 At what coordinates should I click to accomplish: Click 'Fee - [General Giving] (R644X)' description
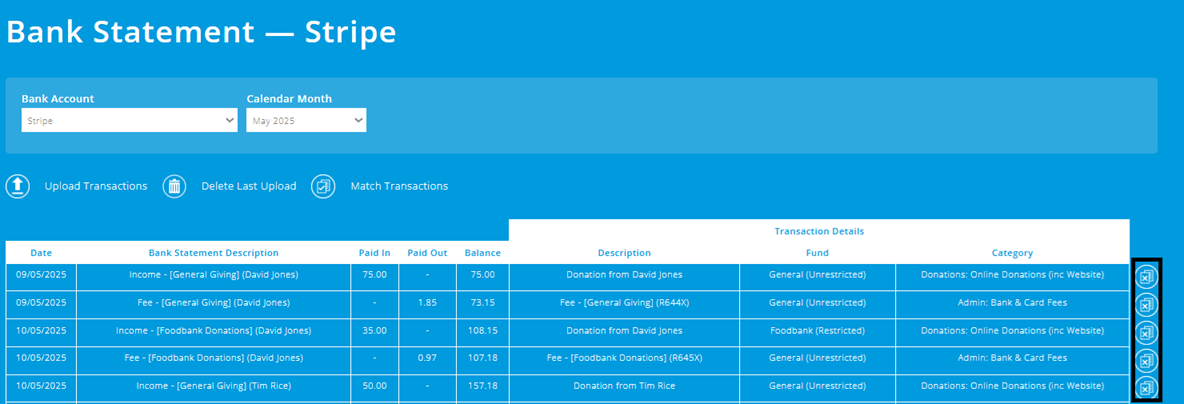(624, 303)
